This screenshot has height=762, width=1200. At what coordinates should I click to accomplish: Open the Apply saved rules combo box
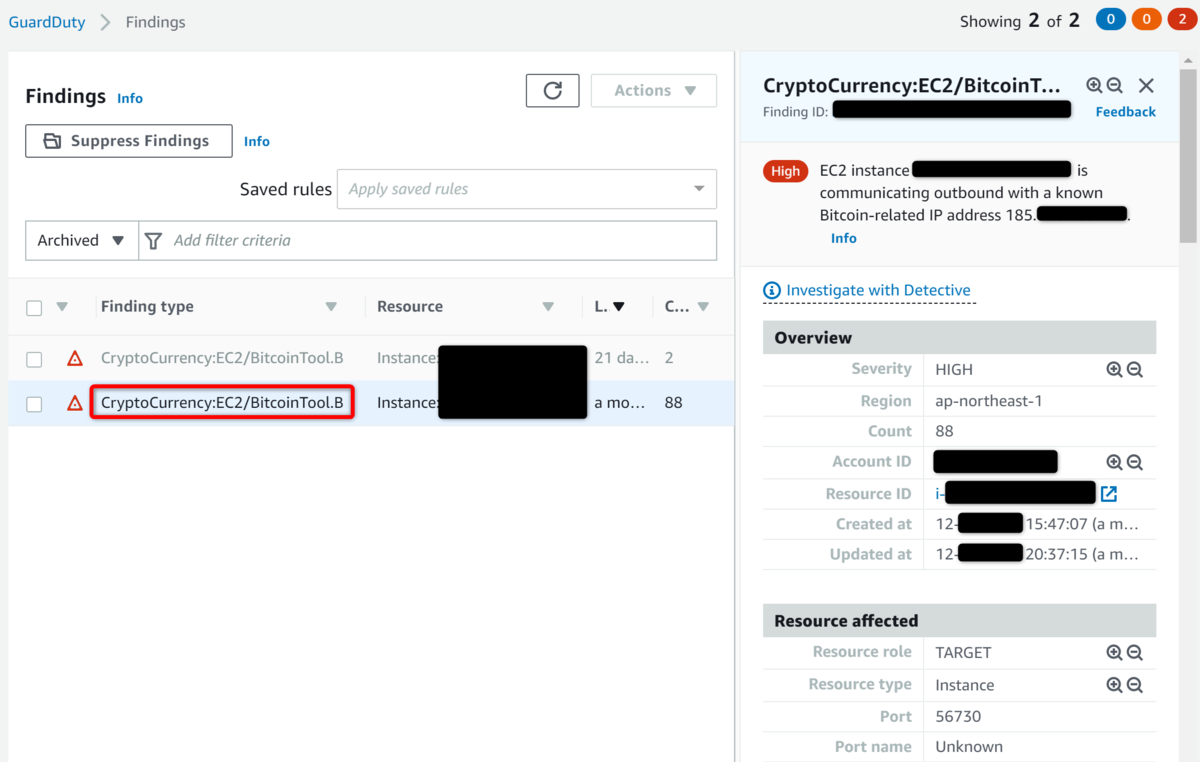pos(526,189)
